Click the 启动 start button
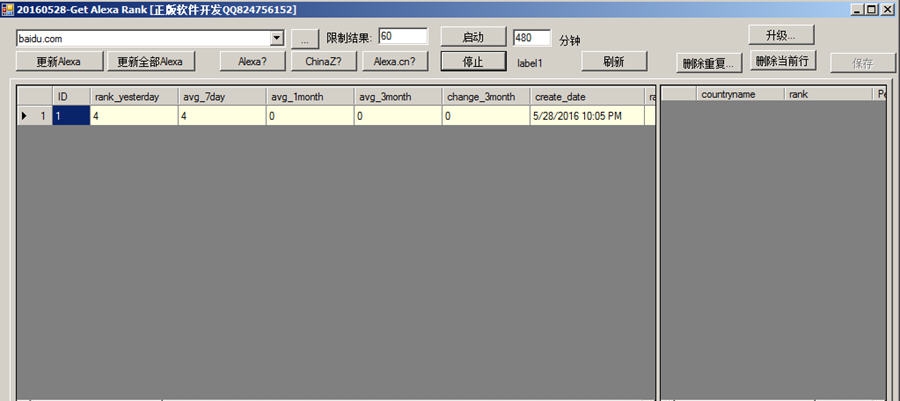 [473, 37]
